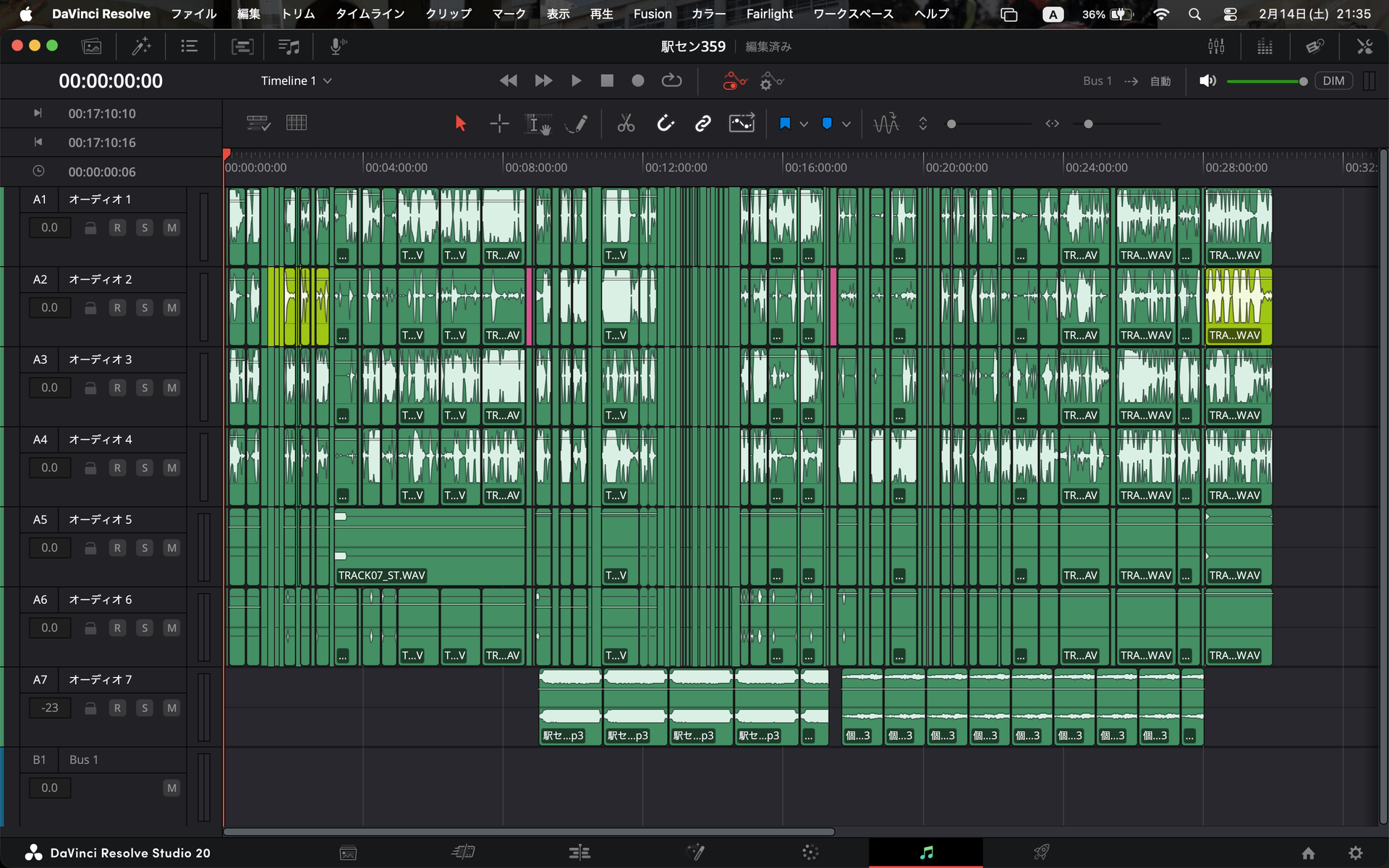Viewport: 1389px width, 868px height.
Task: Toggle snapping magnet icon
Action: click(665, 124)
